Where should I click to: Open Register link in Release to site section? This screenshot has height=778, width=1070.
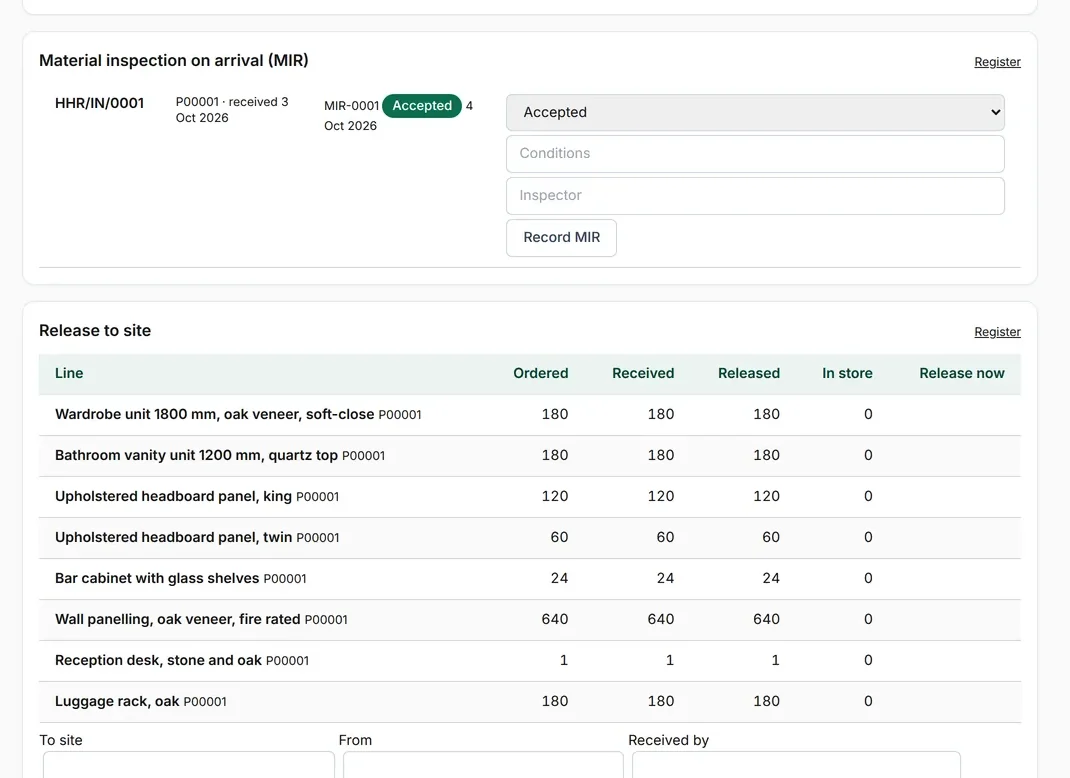tap(997, 332)
